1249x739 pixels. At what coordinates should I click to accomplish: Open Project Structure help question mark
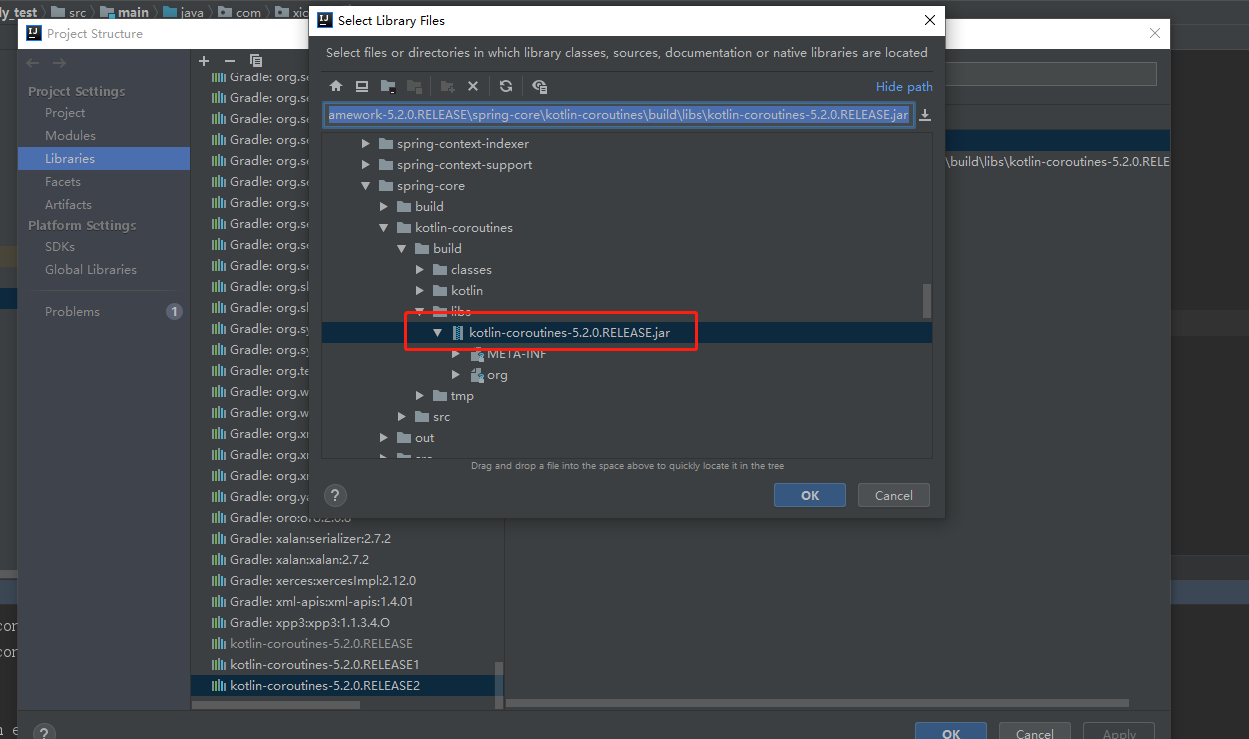44,733
